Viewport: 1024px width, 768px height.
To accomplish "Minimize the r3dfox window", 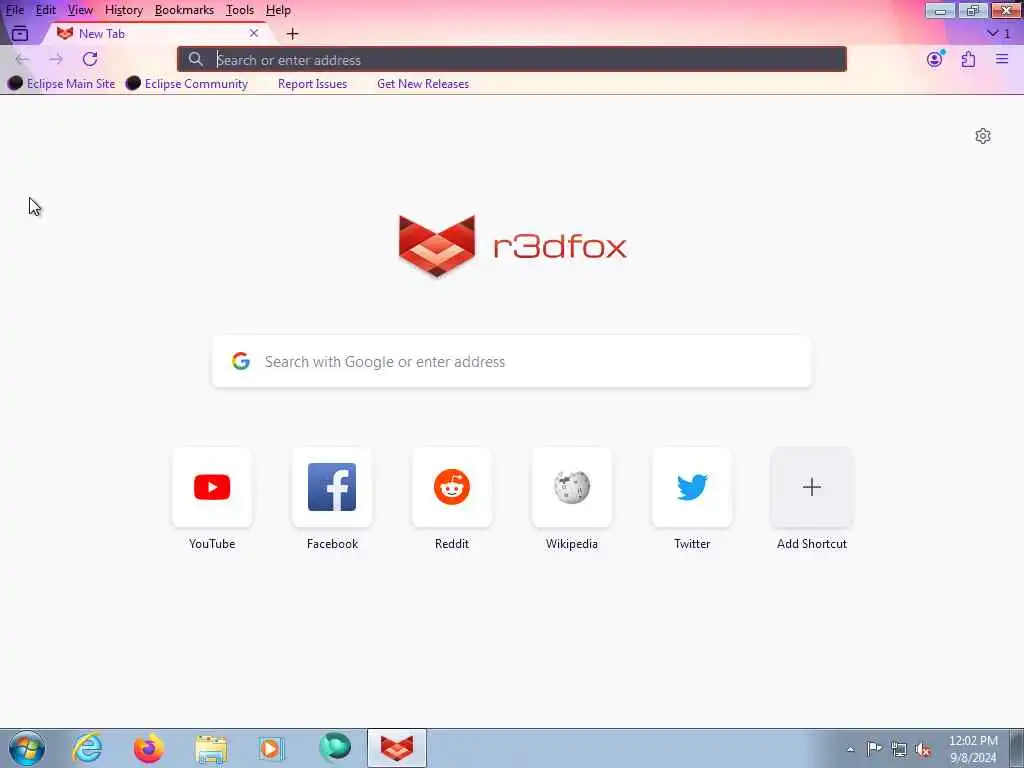I will (940, 10).
